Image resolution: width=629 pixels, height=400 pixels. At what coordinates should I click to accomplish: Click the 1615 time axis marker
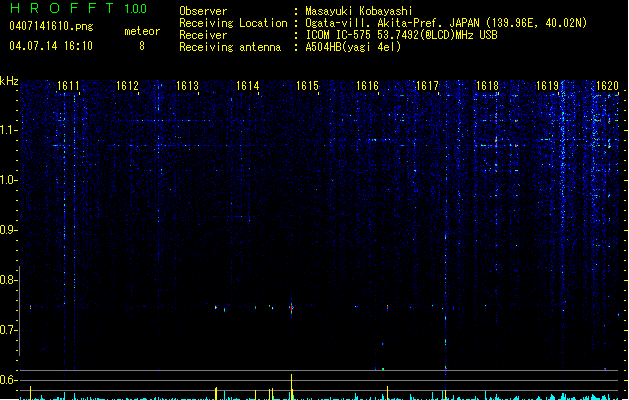pyautogui.click(x=307, y=86)
